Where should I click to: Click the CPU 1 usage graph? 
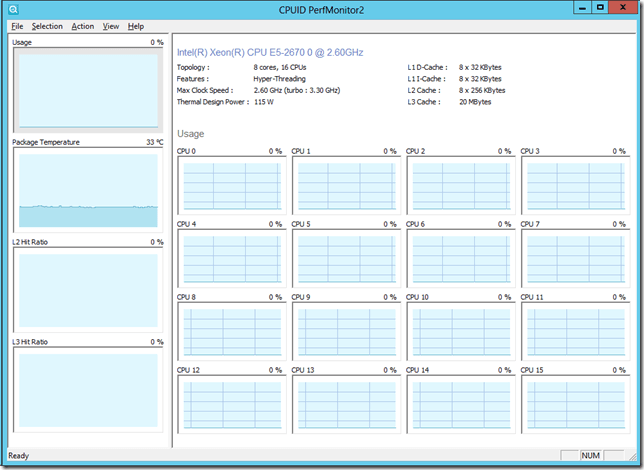(x=346, y=185)
